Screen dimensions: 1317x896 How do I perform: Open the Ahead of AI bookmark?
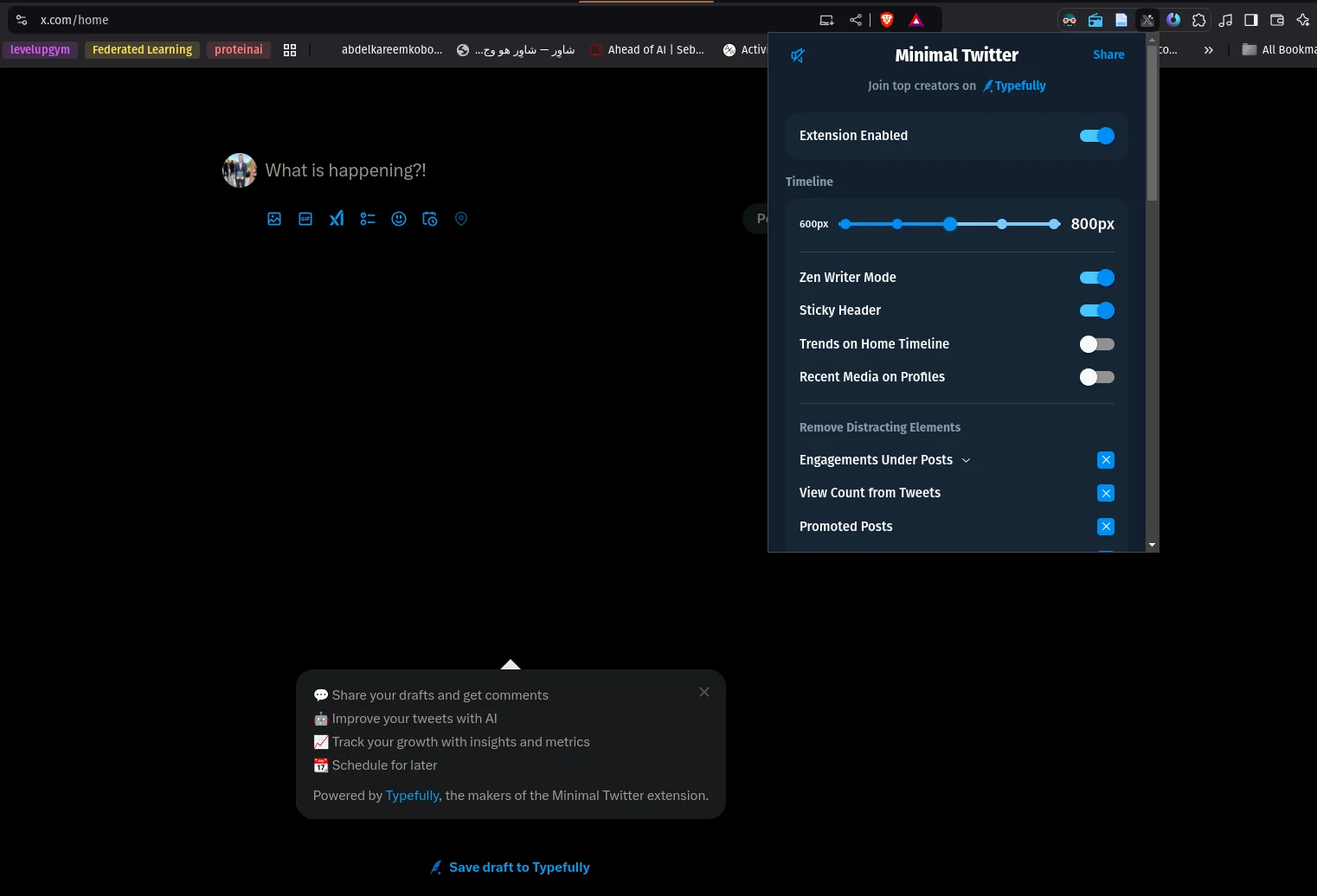pos(647,50)
